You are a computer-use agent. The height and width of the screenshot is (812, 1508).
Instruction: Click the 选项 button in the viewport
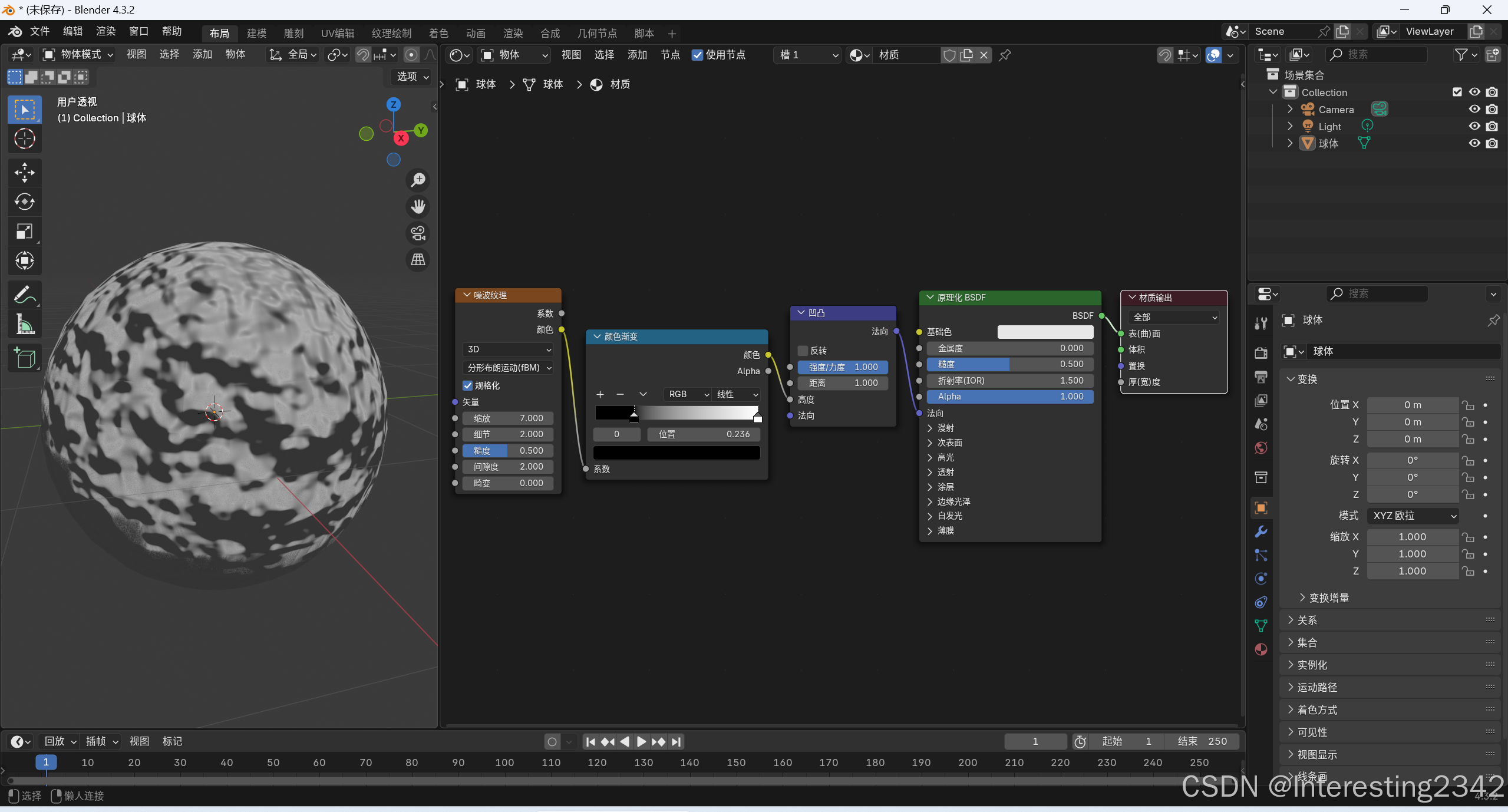pos(412,77)
